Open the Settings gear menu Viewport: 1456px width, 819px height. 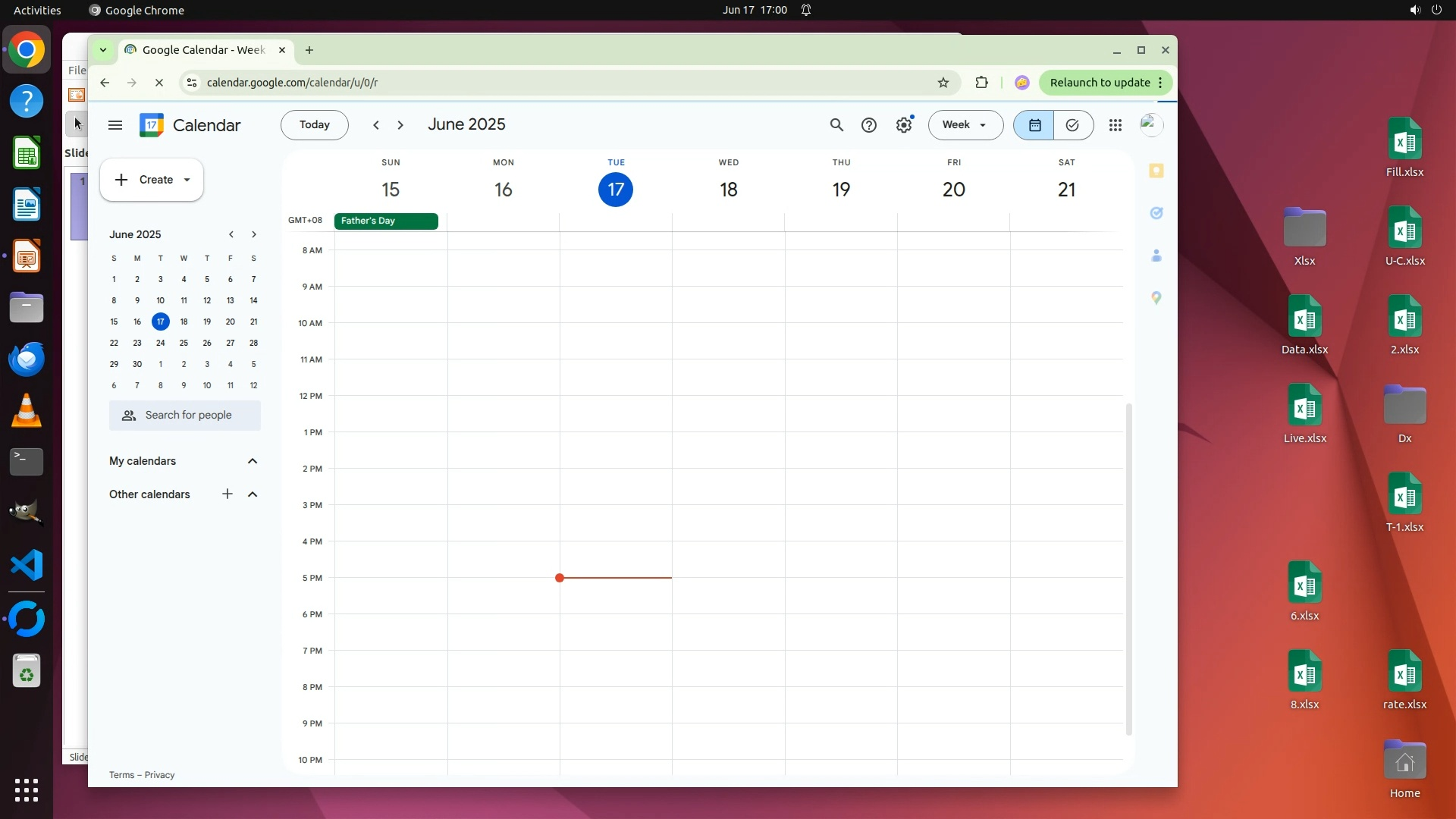[904, 125]
